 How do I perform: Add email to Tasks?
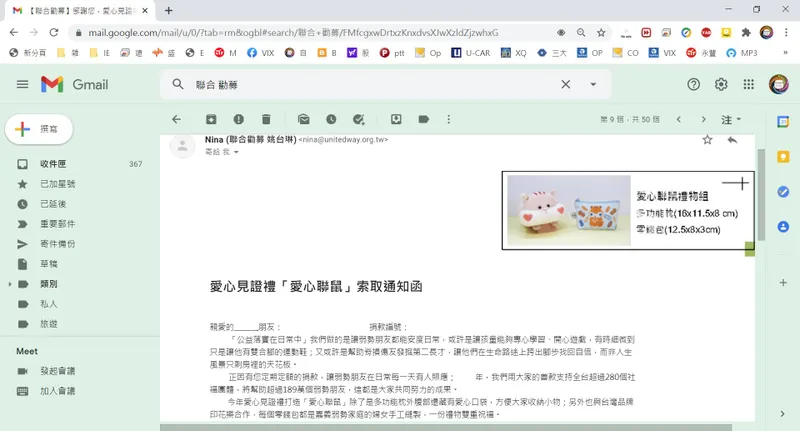(x=359, y=119)
